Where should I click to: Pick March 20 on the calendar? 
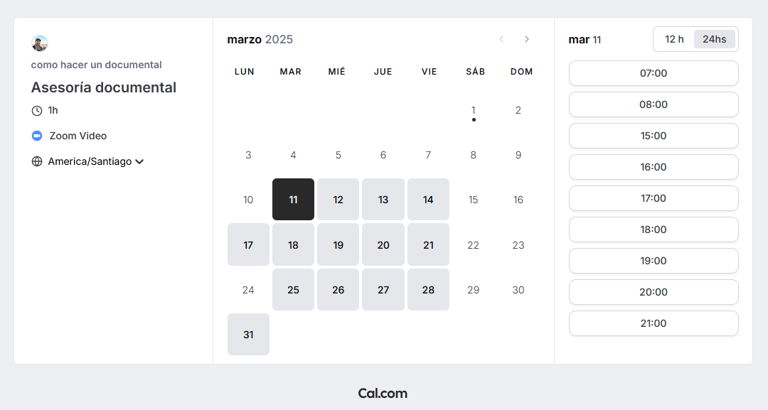[383, 245]
